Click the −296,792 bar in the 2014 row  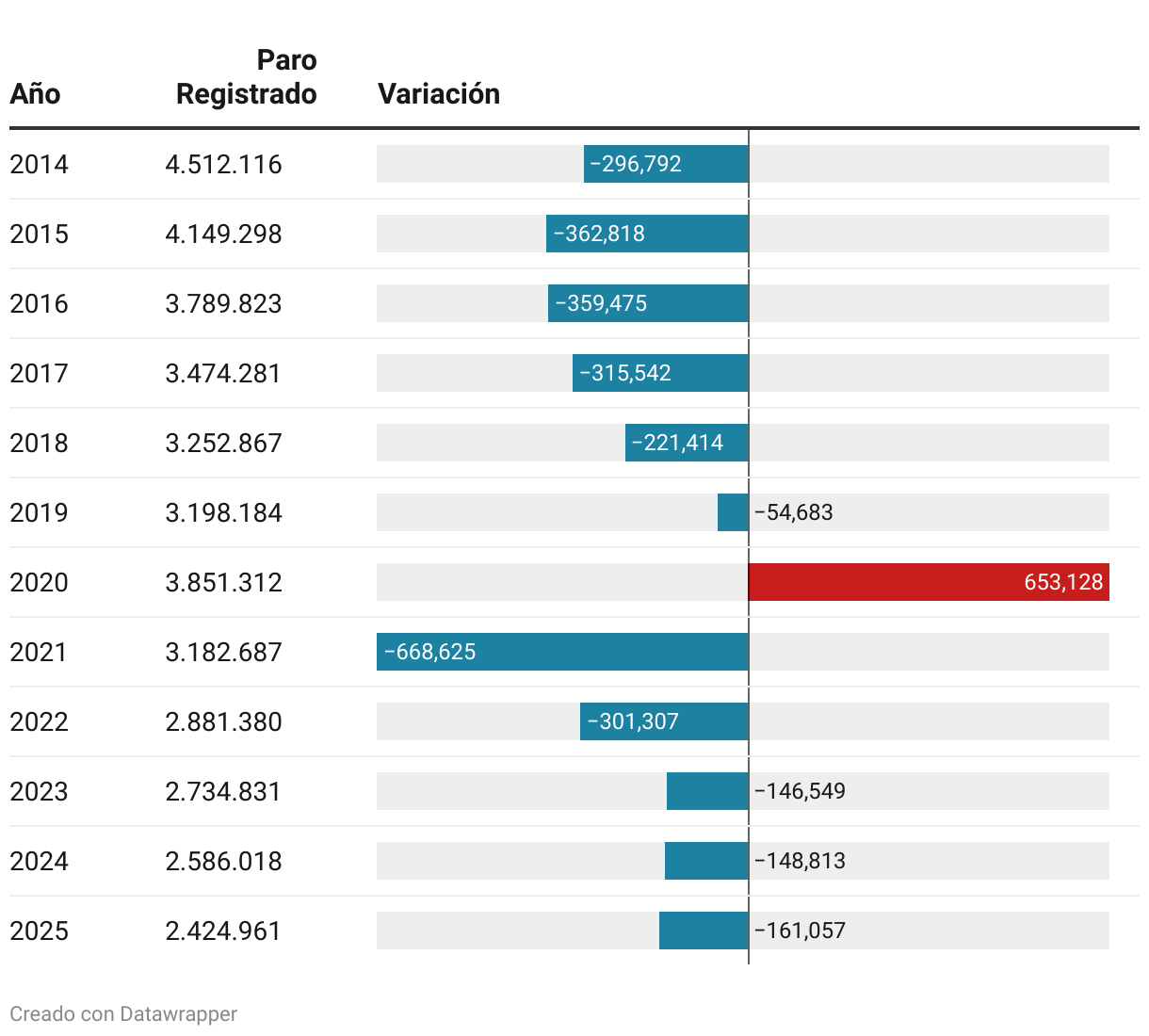coord(666,164)
